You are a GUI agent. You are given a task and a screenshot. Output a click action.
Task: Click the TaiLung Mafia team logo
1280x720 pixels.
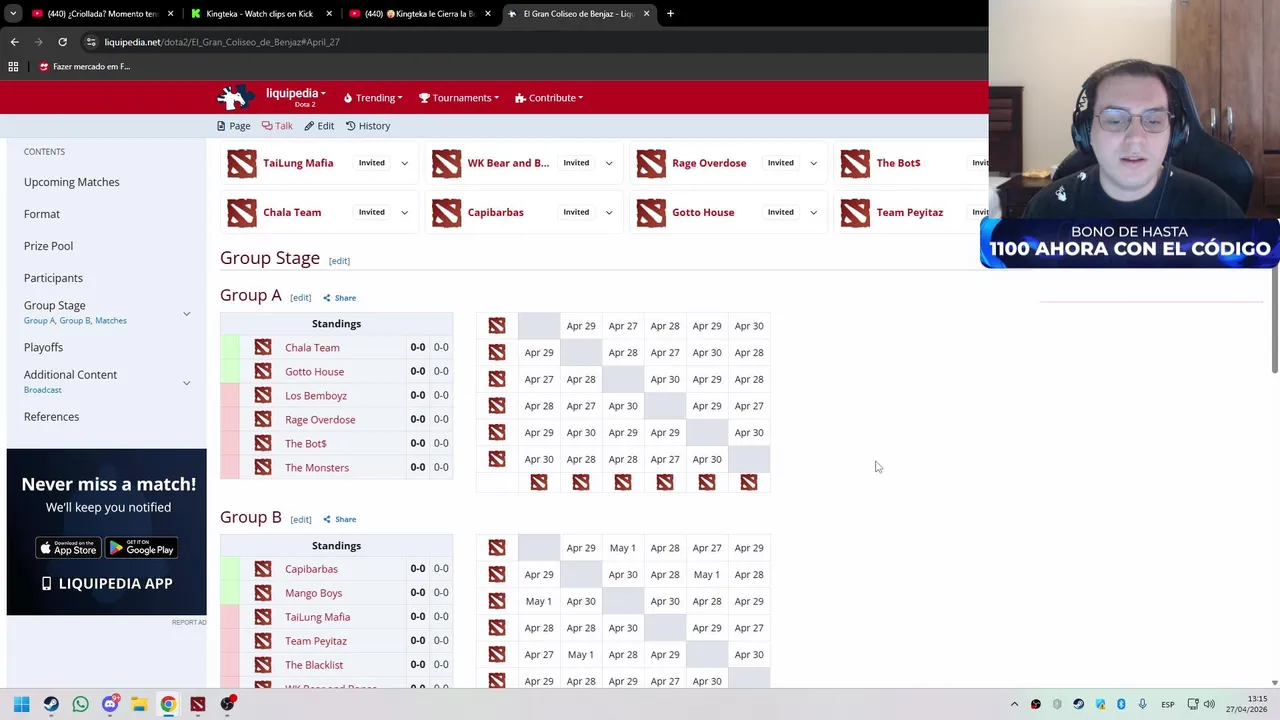coord(242,163)
